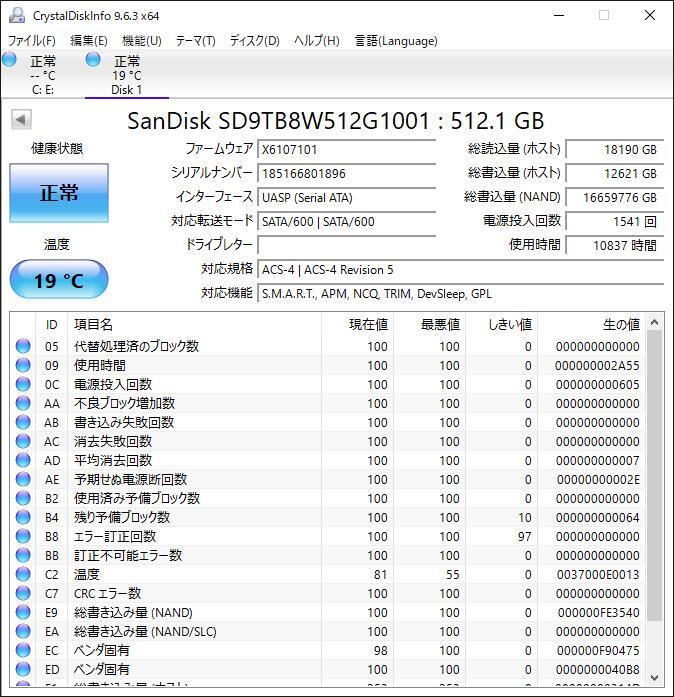Image resolution: width=674 pixels, height=697 pixels.
Task: Click the 正常 health status button
Action: (x=59, y=193)
